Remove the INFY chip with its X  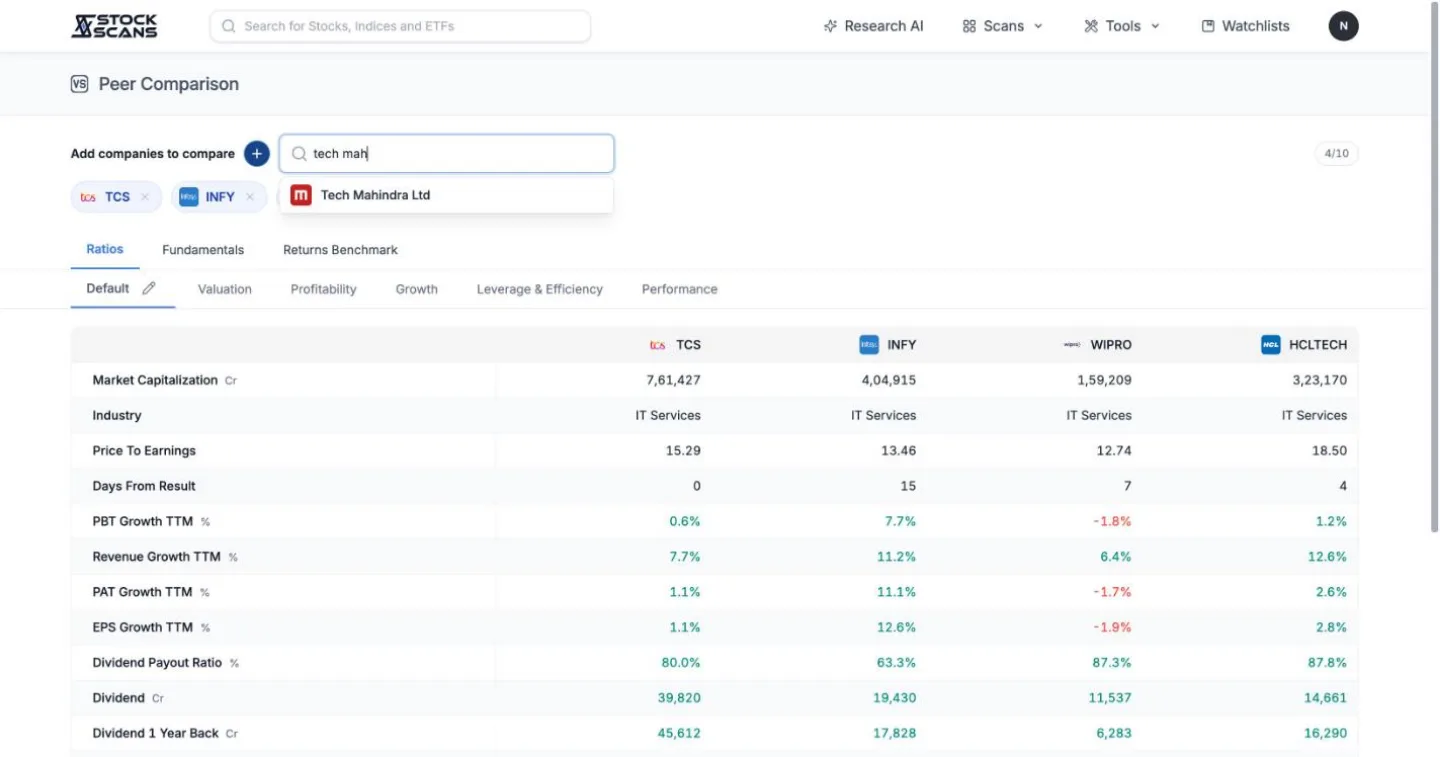(x=250, y=197)
